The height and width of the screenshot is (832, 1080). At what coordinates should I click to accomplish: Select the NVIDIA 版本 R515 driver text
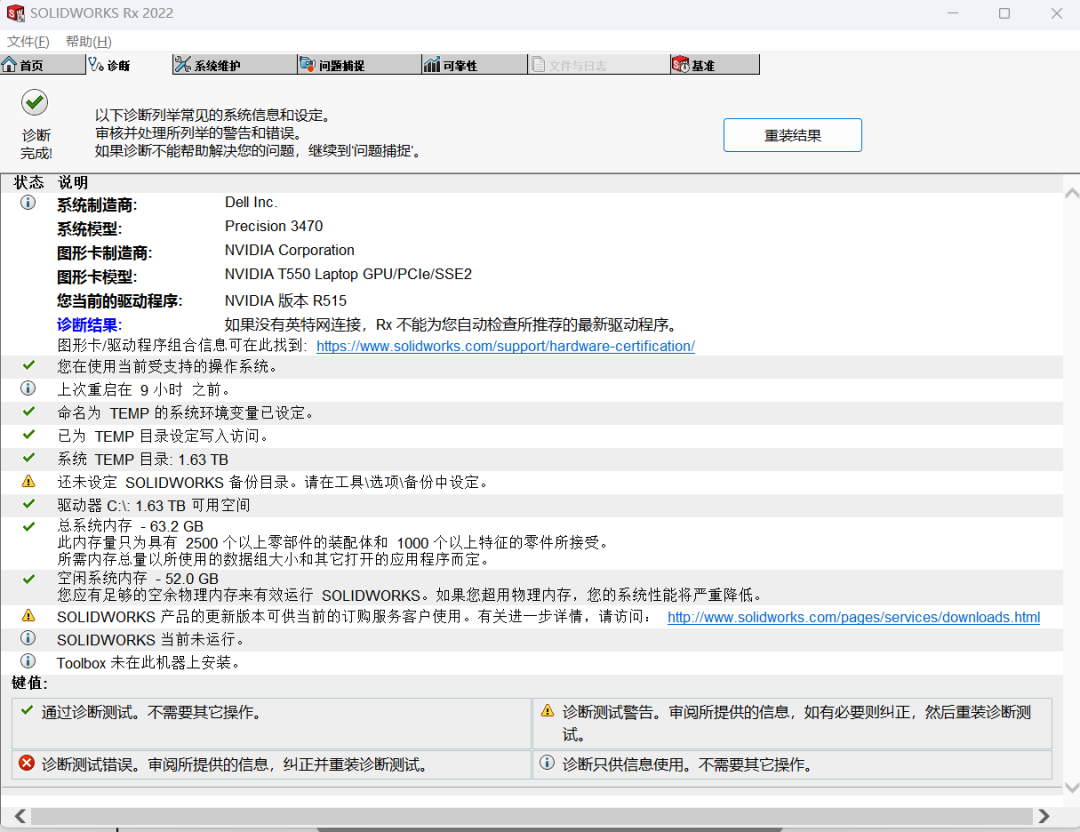click(285, 301)
